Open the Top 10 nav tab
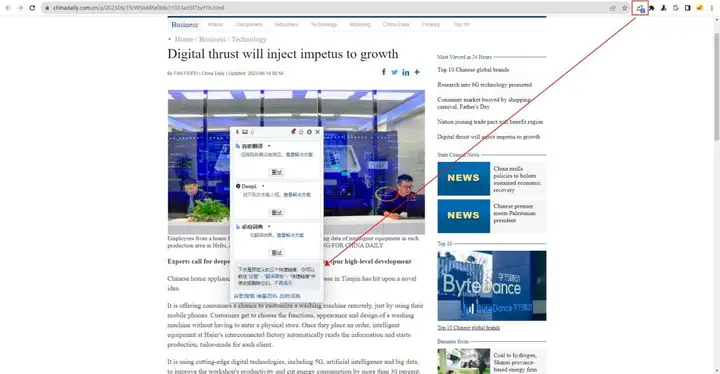Image resolution: width=720 pixels, height=374 pixels. point(461,24)
